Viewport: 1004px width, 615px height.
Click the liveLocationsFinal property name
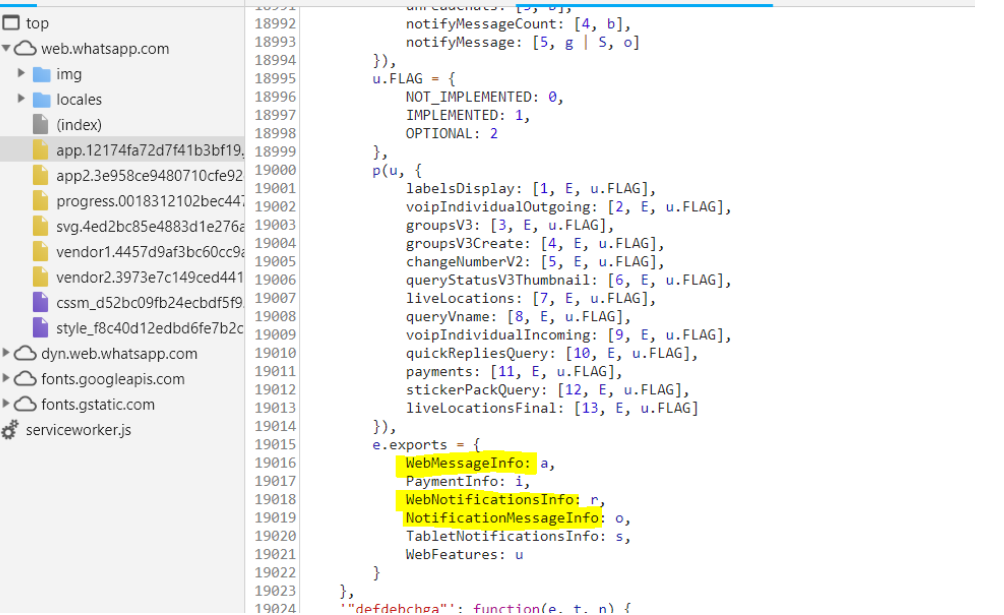481,408
